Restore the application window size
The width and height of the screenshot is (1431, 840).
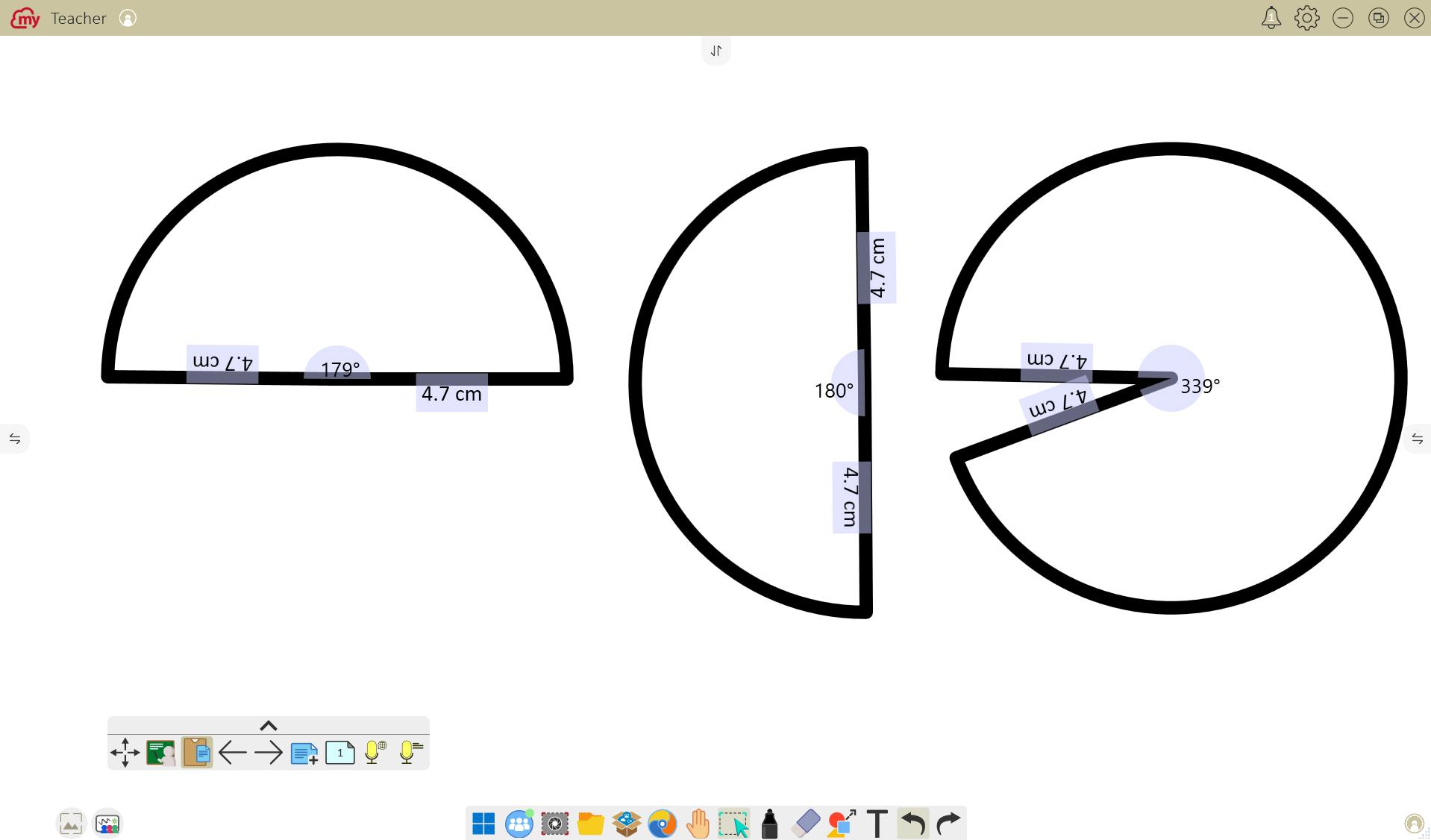(x=1379, y=18)
